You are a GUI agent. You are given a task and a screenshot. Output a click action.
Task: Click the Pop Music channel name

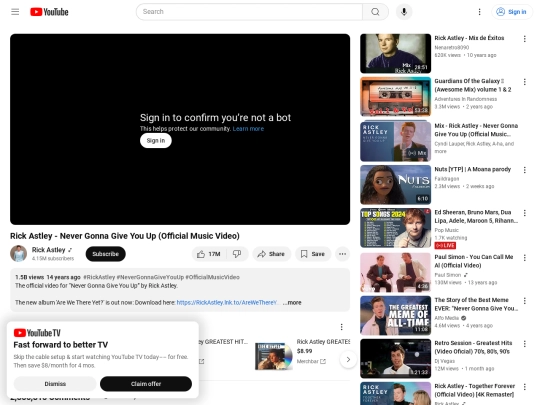coord(446,230)
